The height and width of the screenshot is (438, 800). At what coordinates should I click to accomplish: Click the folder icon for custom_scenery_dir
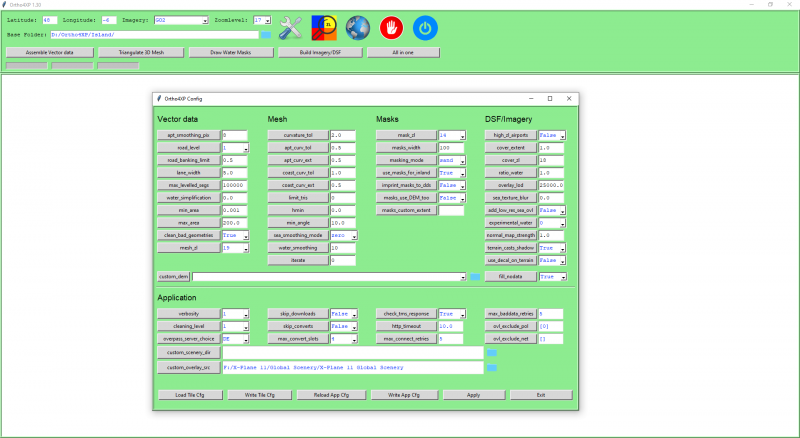pos(492,353)
